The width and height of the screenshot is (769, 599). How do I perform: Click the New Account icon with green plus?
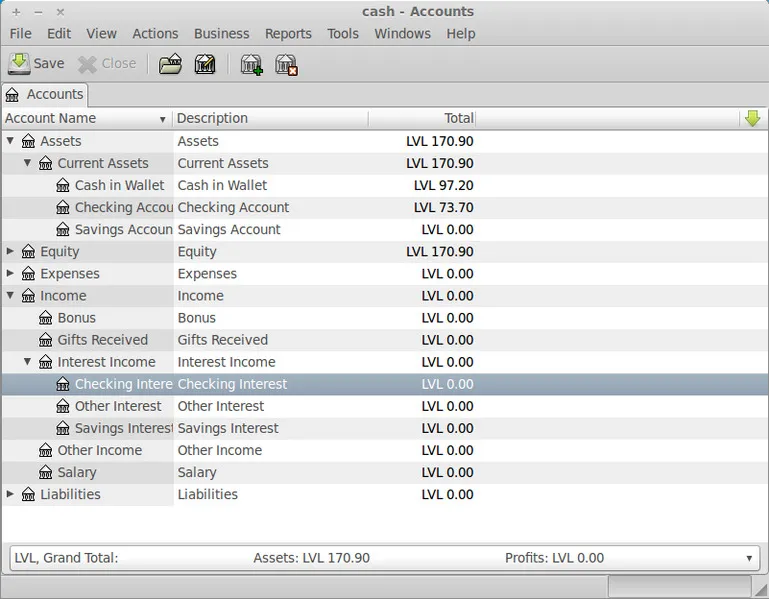pos(251,64)
